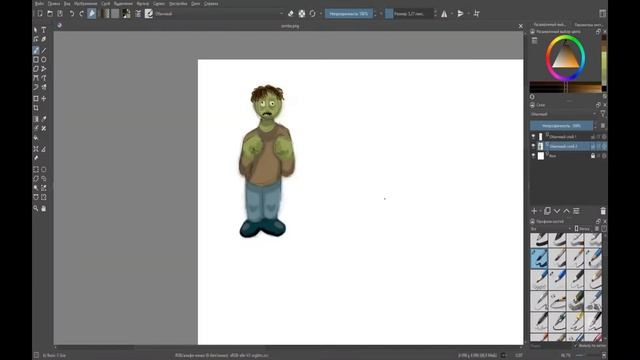Image resolution: width=640 pixels, height=360 pixels.
Task: Open the layer blending mode dropdown
Action: tap(564, 114)
